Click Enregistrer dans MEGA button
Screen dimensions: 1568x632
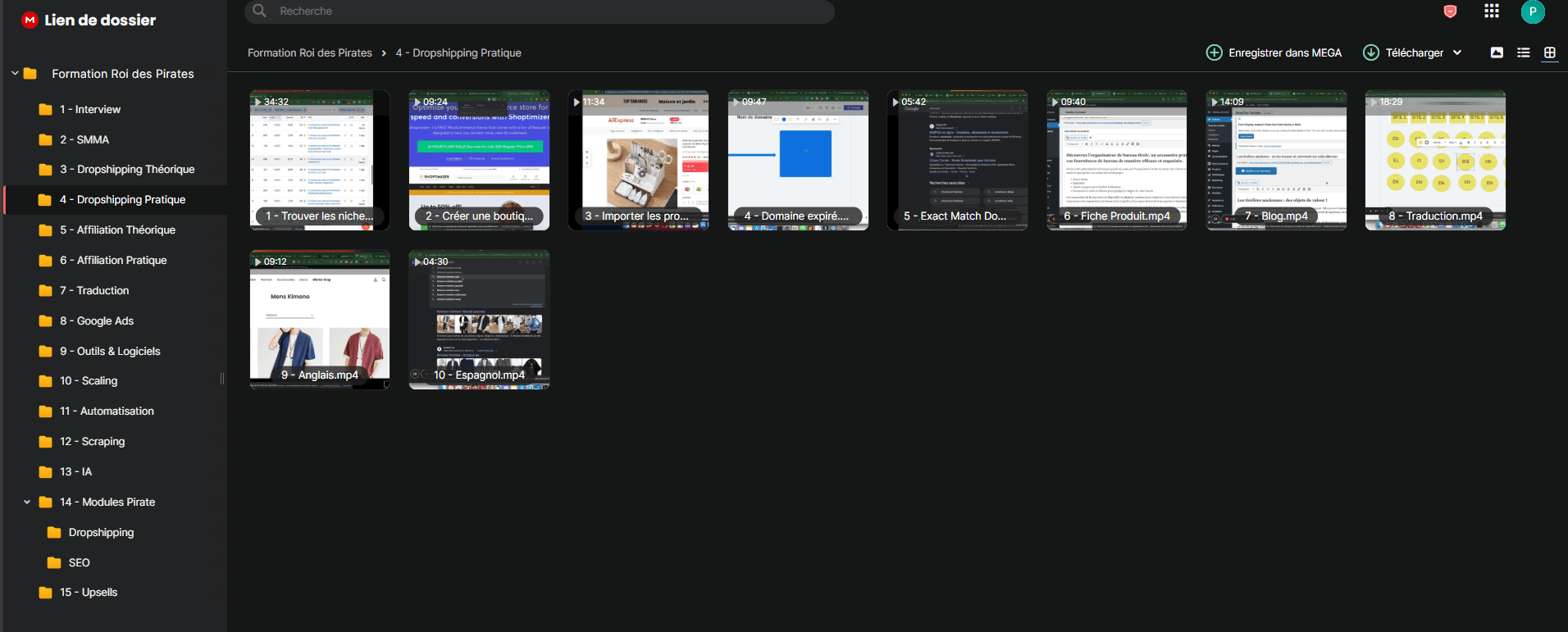pyautogui.click(x=1274, y=52)
